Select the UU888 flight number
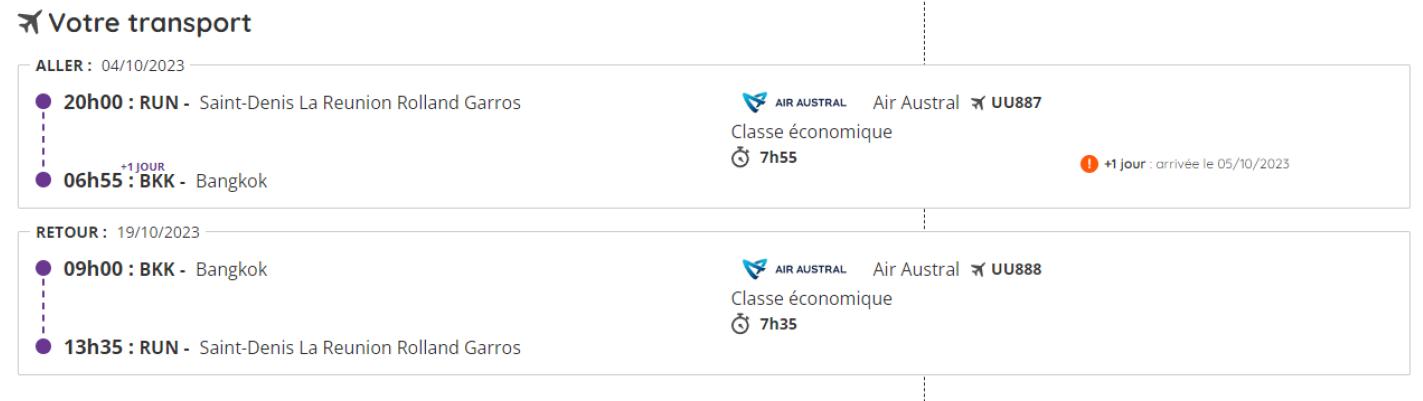The image size is (1423, 401). (x=1017, y=269)
